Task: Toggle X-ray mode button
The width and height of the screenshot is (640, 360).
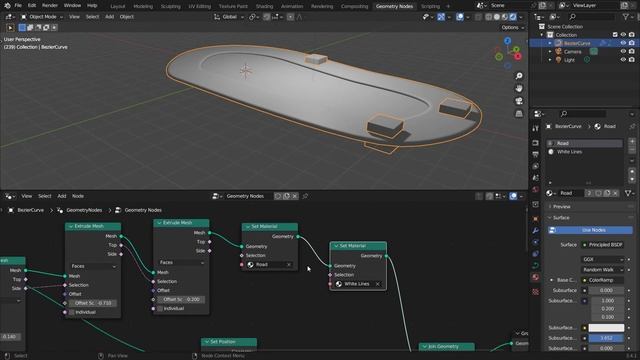Action: (478, 17)
